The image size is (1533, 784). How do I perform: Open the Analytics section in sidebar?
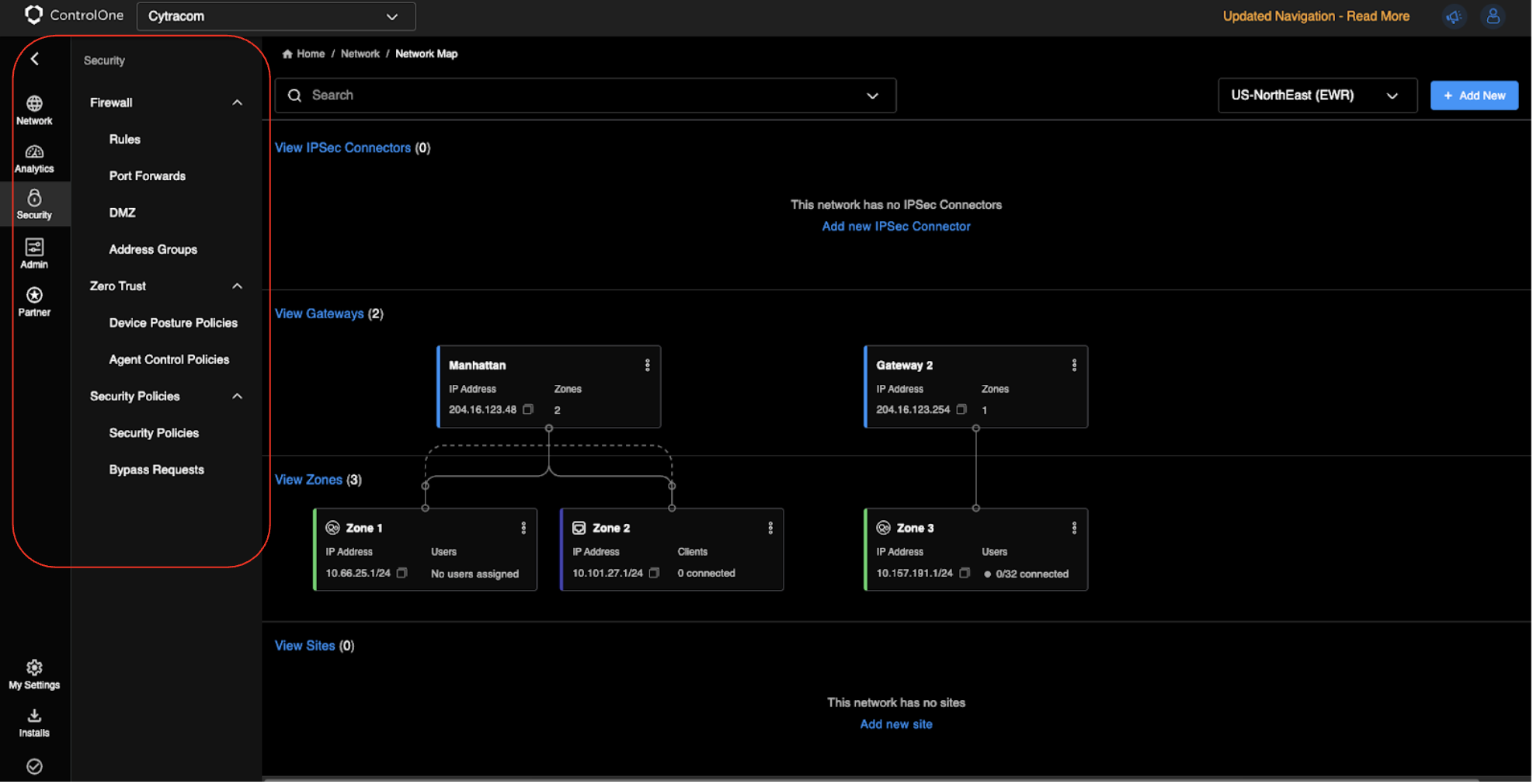point(34,158)
